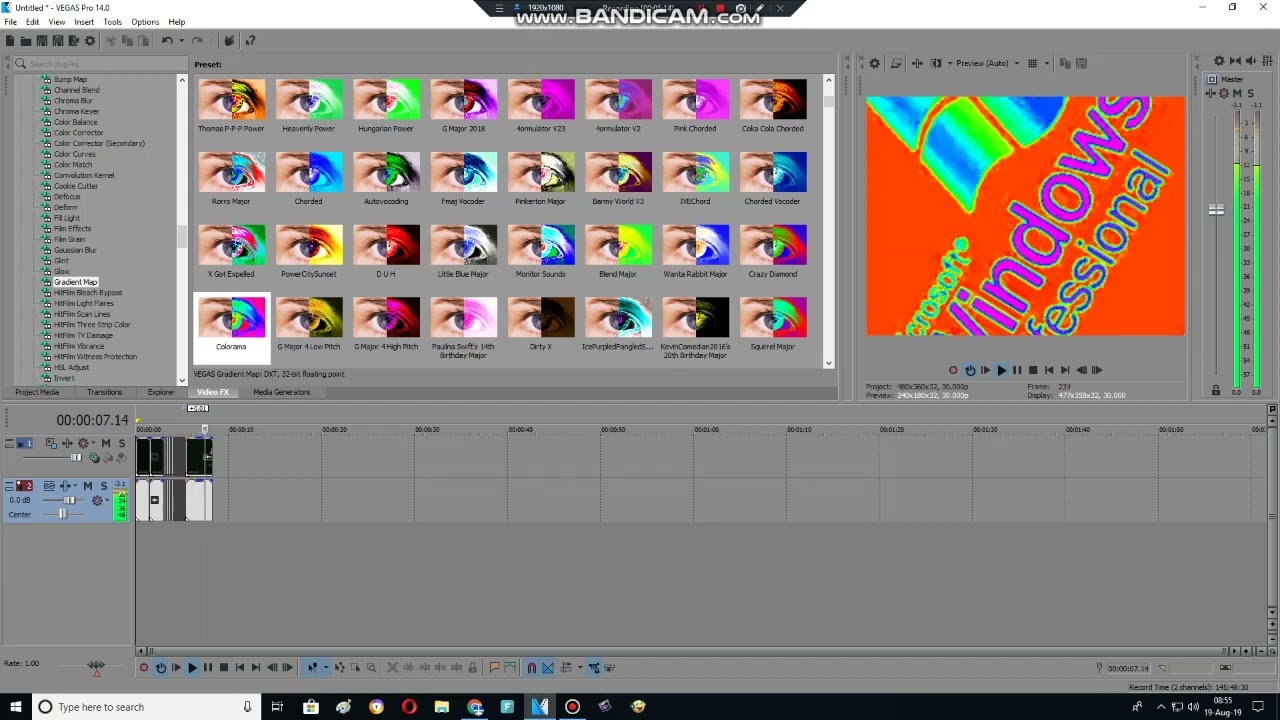Choose the Colorama preset thumbnail
Viewport: 1280px width, 720px height.
(x=231, y=318)
